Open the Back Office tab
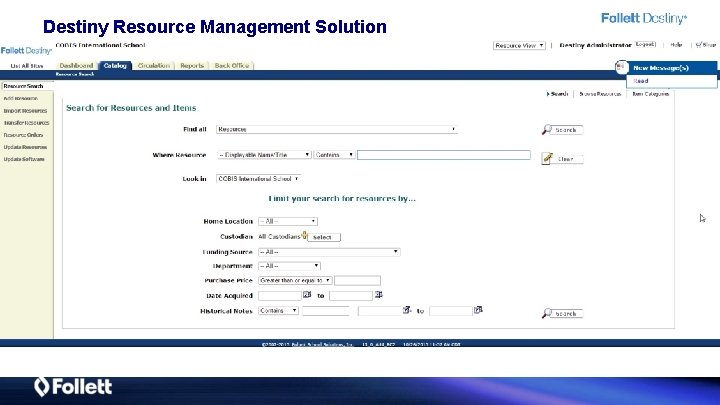This screenshot has width=720, height=405. 232,66
